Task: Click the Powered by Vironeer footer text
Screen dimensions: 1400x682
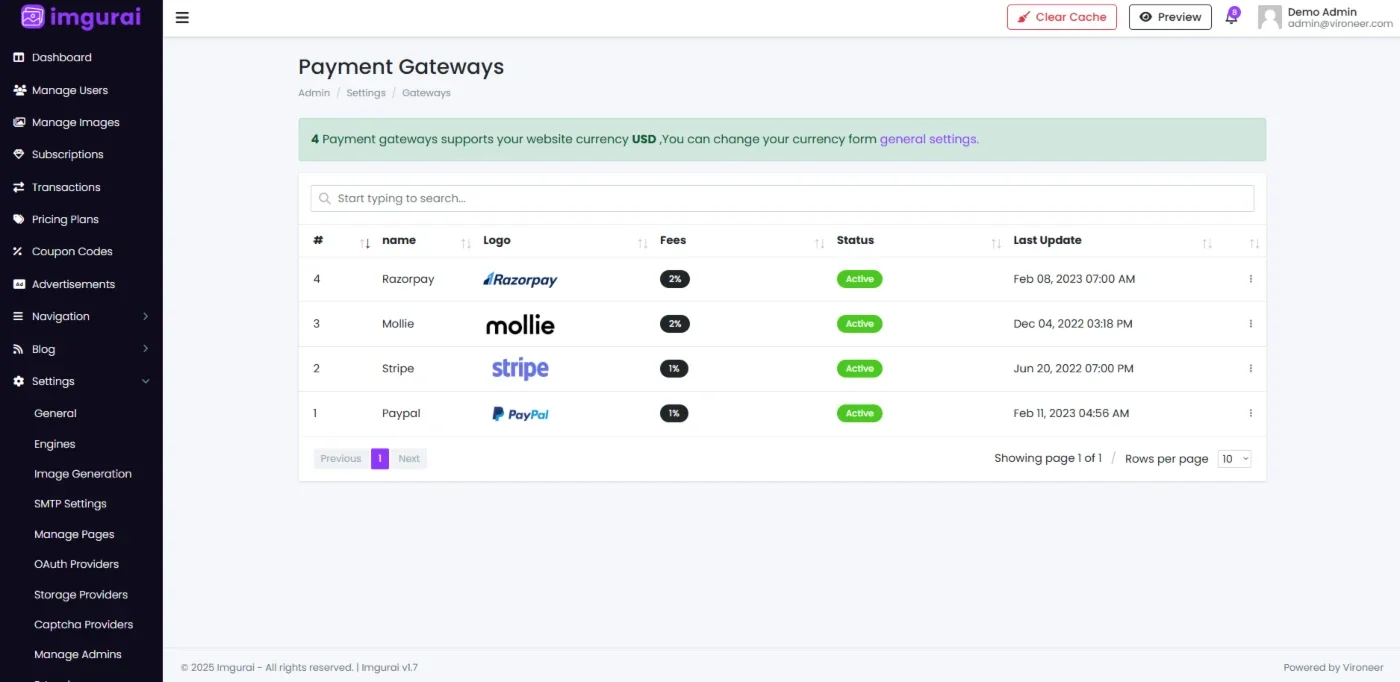Action: pos(1333,667)
